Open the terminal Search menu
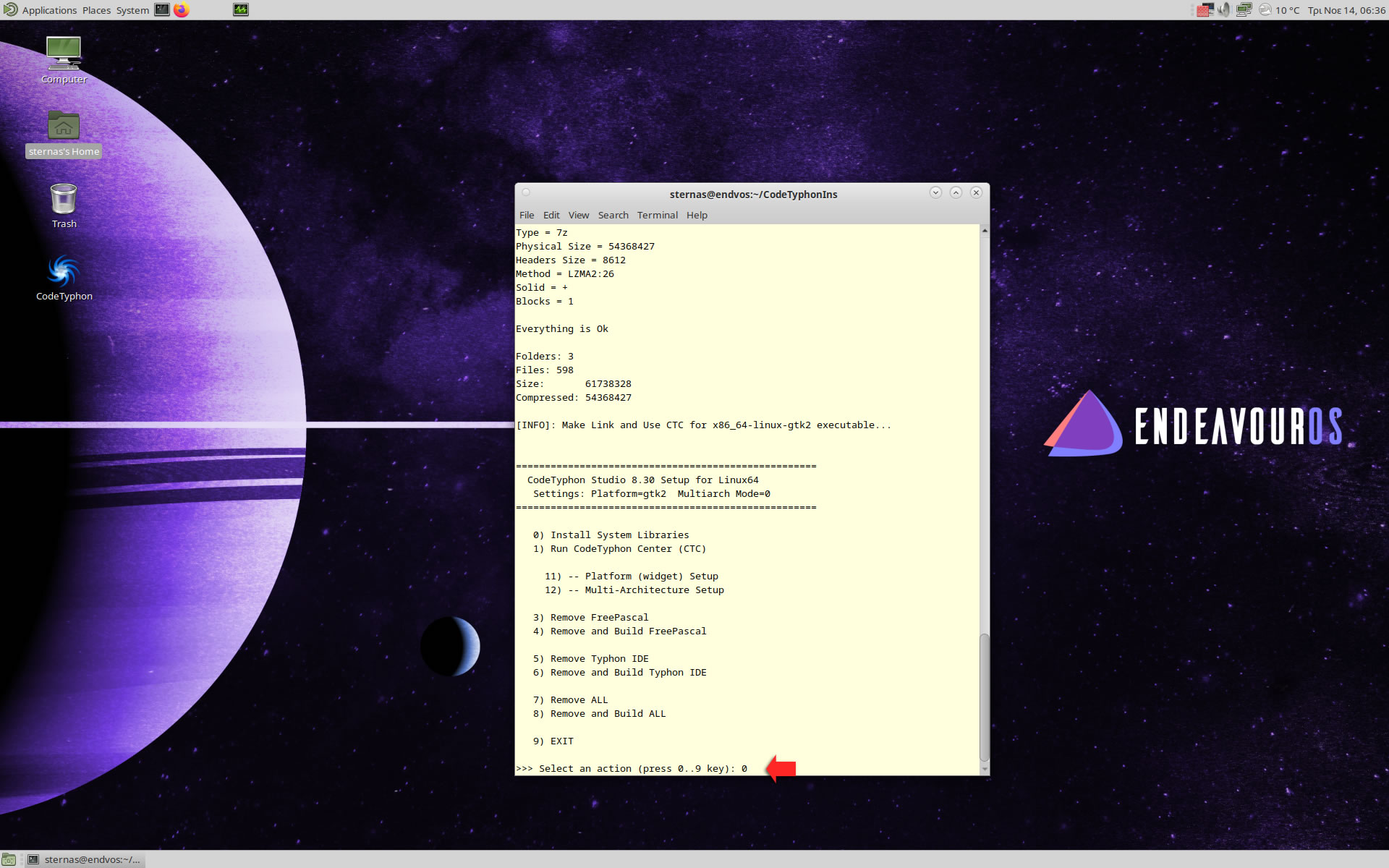Screen dimensions: 1389x868 (x=613, y=215)
